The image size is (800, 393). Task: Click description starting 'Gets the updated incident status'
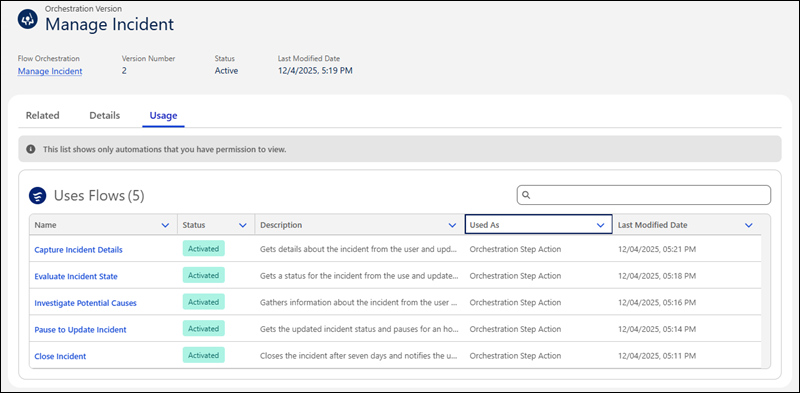359,329
